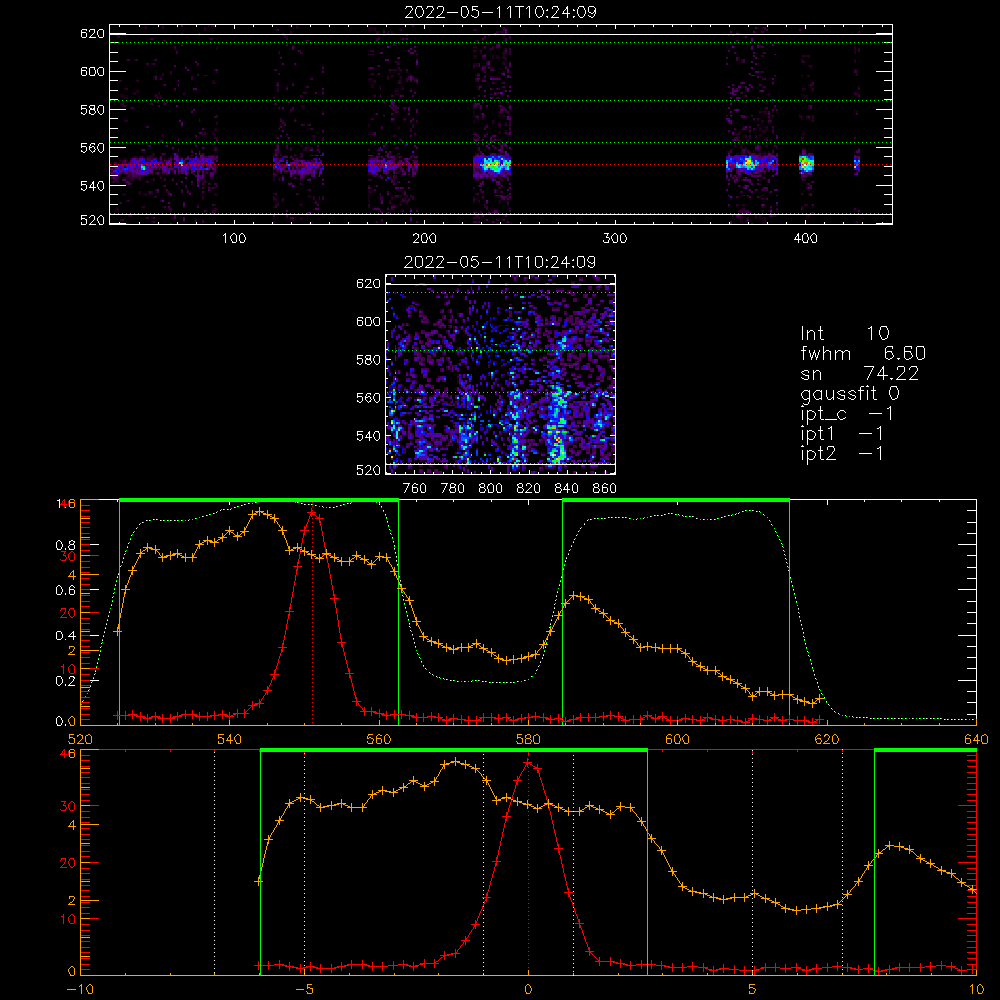
Task: Click the thick green bar from -6 to 2.7 in bottom plot
Action: point(454,751)
